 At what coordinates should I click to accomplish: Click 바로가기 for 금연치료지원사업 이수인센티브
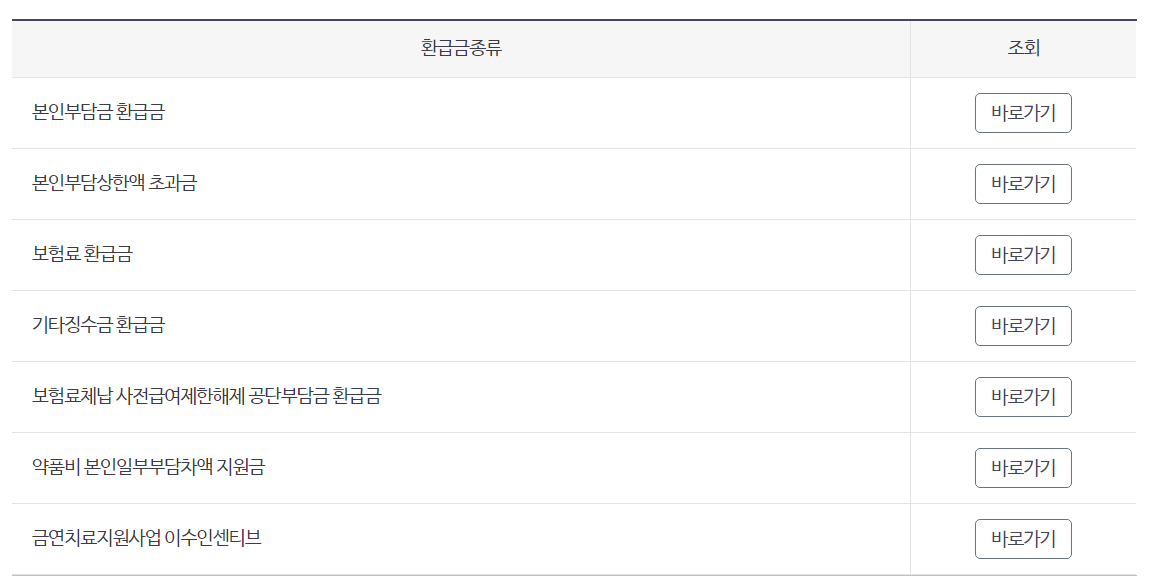point(1022,538)
